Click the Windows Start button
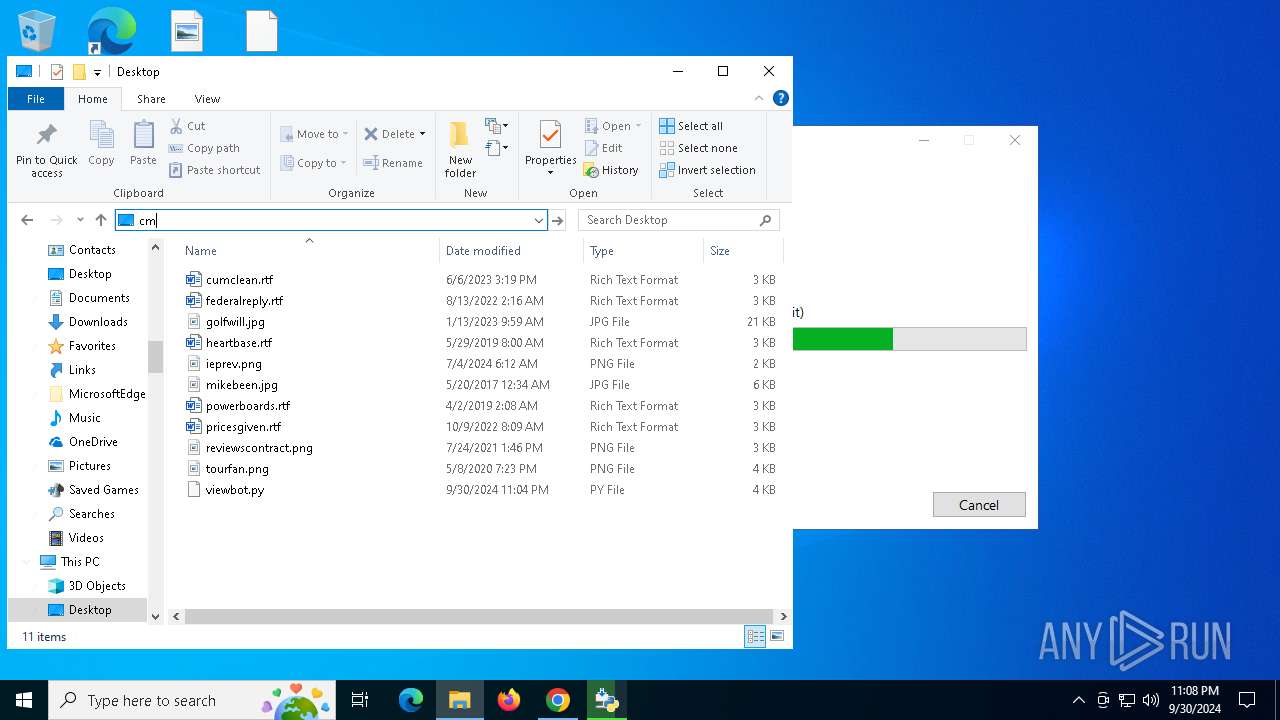The height and width of the screenshot is (720, 1280). (x=24, y=700)
